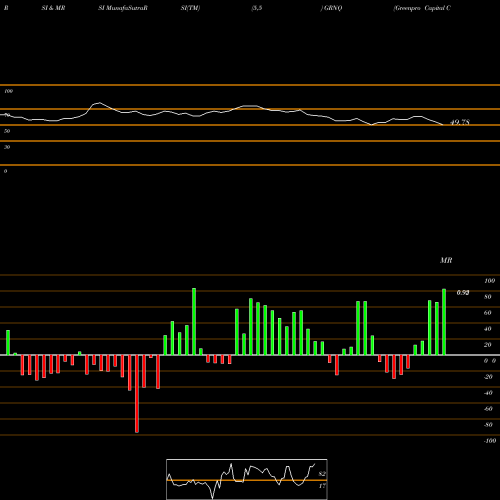Click the MR axis label -60
The width and height of the screenshot is (500, 500).
[x=488, y=409]
